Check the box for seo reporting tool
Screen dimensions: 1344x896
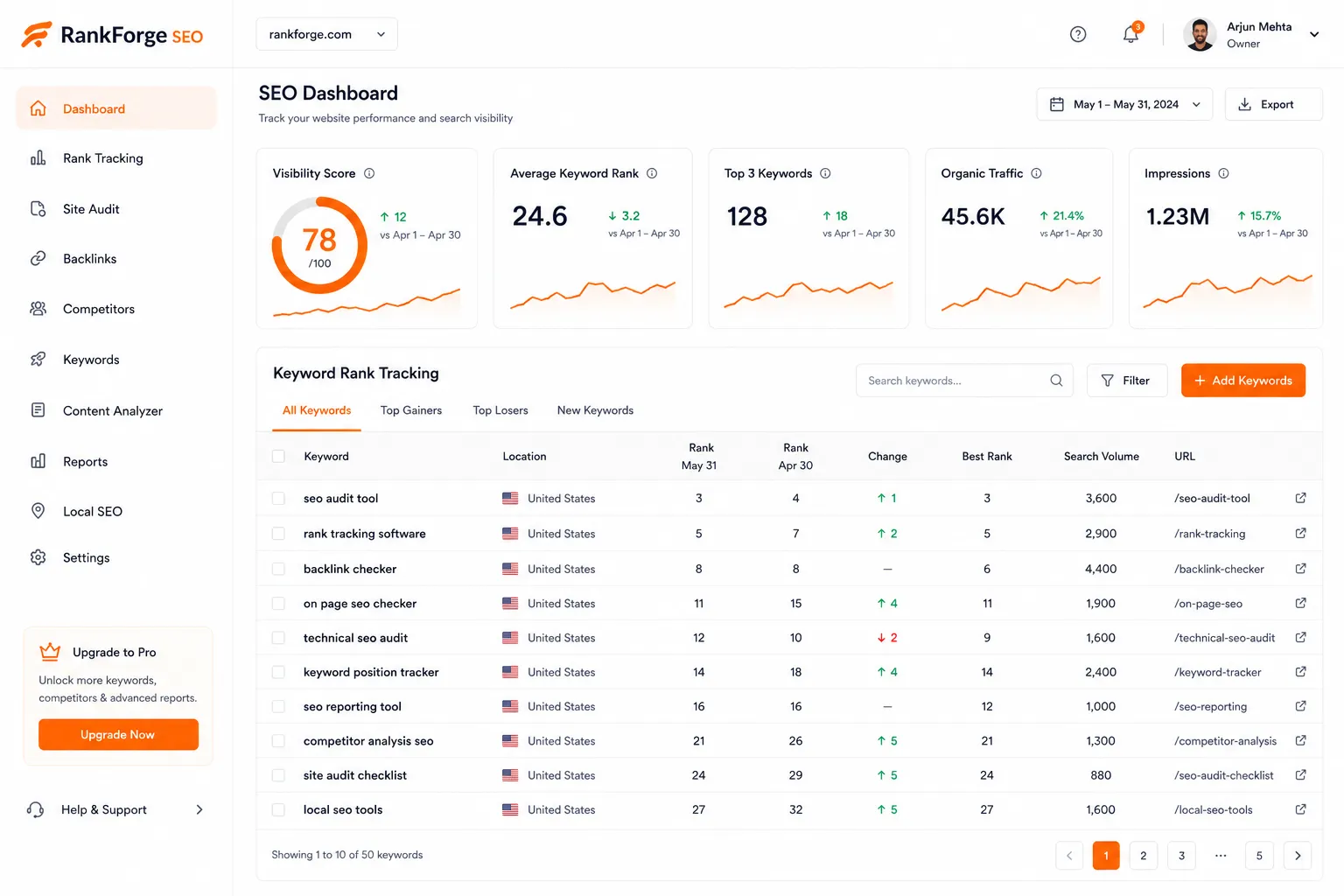pyautogui.click(x=278, y=706)
